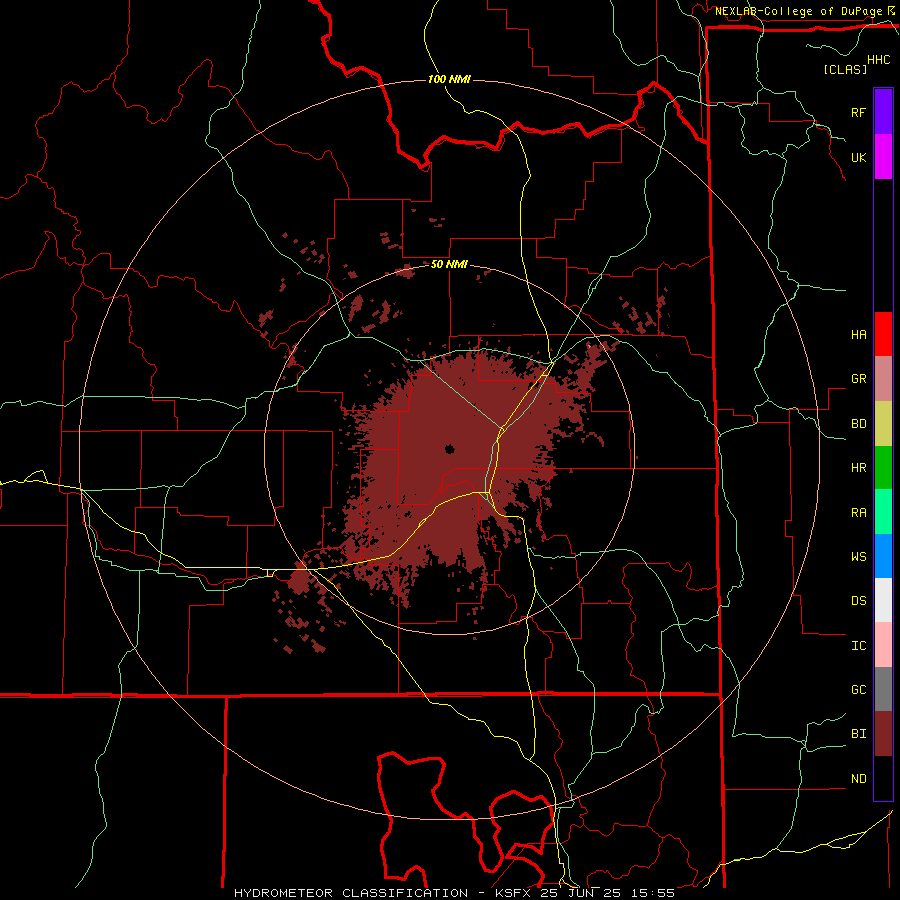
Task: Click the UK legend label
Action: coord(859,157)
